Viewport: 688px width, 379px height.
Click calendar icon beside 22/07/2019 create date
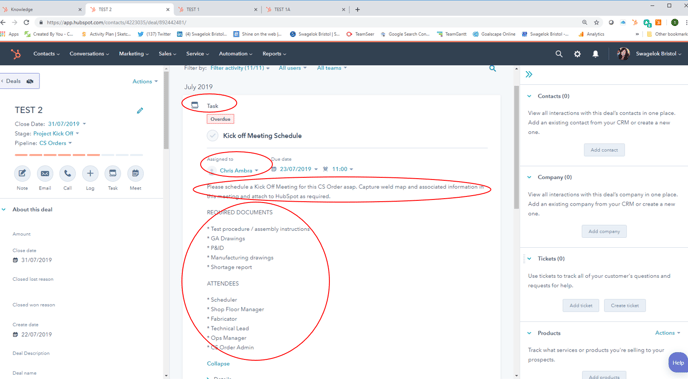[15, 334]
